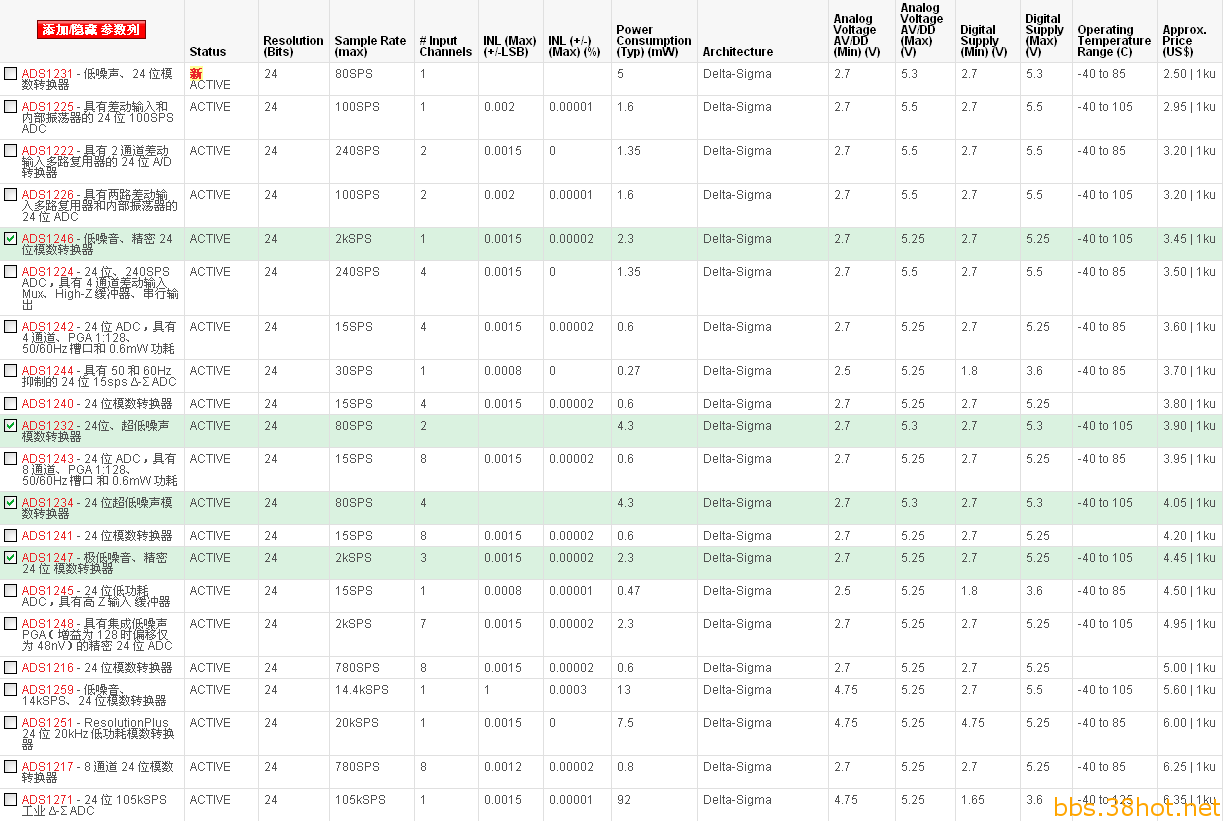Click the 6.00 | 1ku price cell
The image size is (1223, 821).
[1189, 723]
